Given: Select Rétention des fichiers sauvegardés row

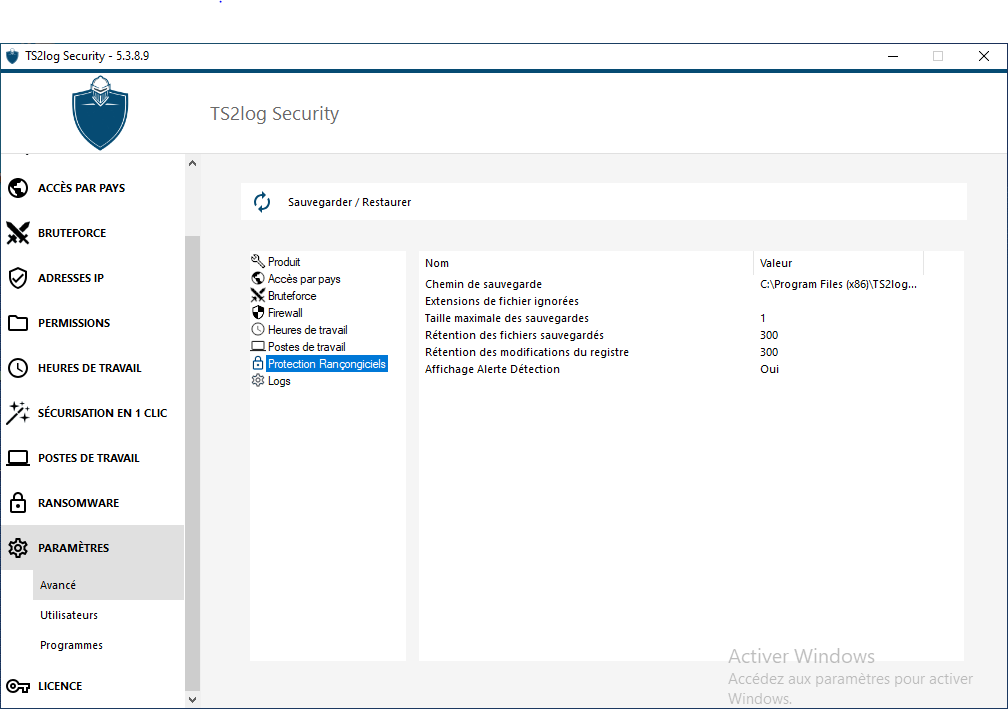Looking at the screenshot, I should pos(671,335).
